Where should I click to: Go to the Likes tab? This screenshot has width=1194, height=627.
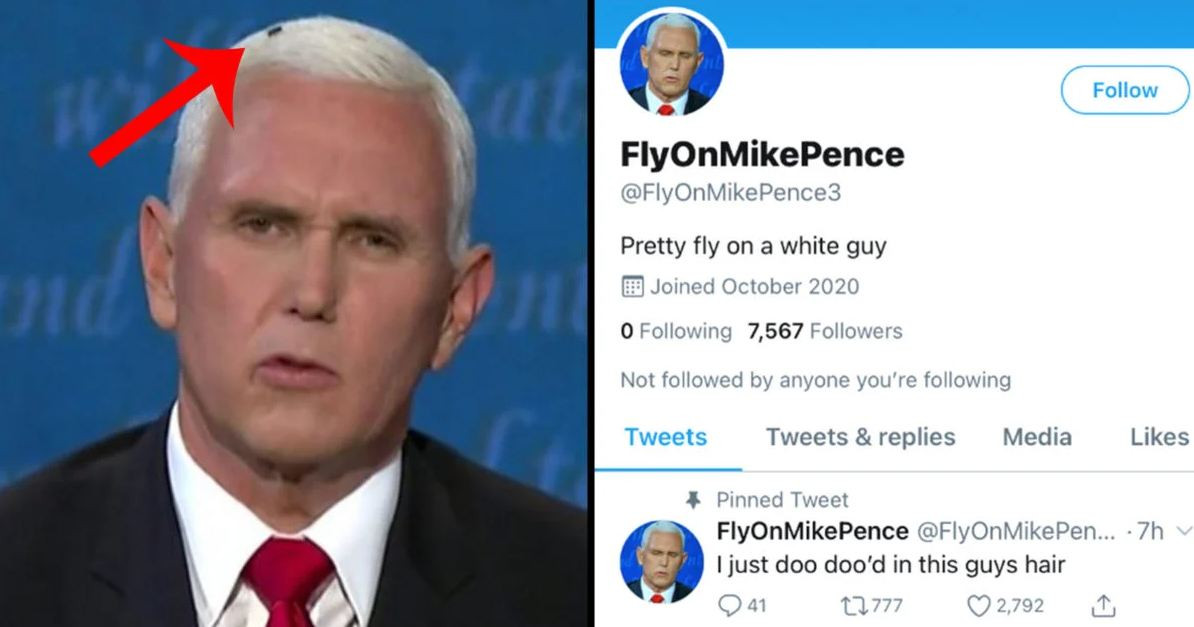1159,437
